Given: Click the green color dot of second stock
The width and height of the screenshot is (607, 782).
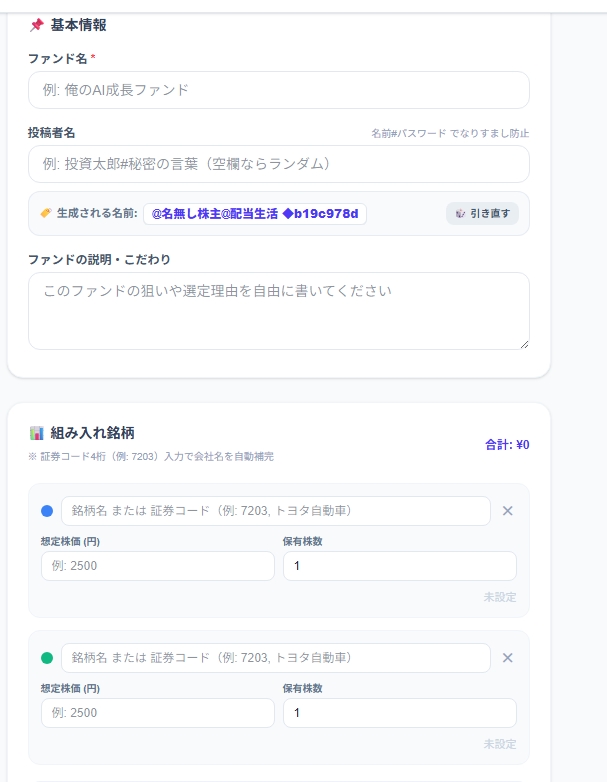Looking at the screenshot, I should click(x=47, y=658).
